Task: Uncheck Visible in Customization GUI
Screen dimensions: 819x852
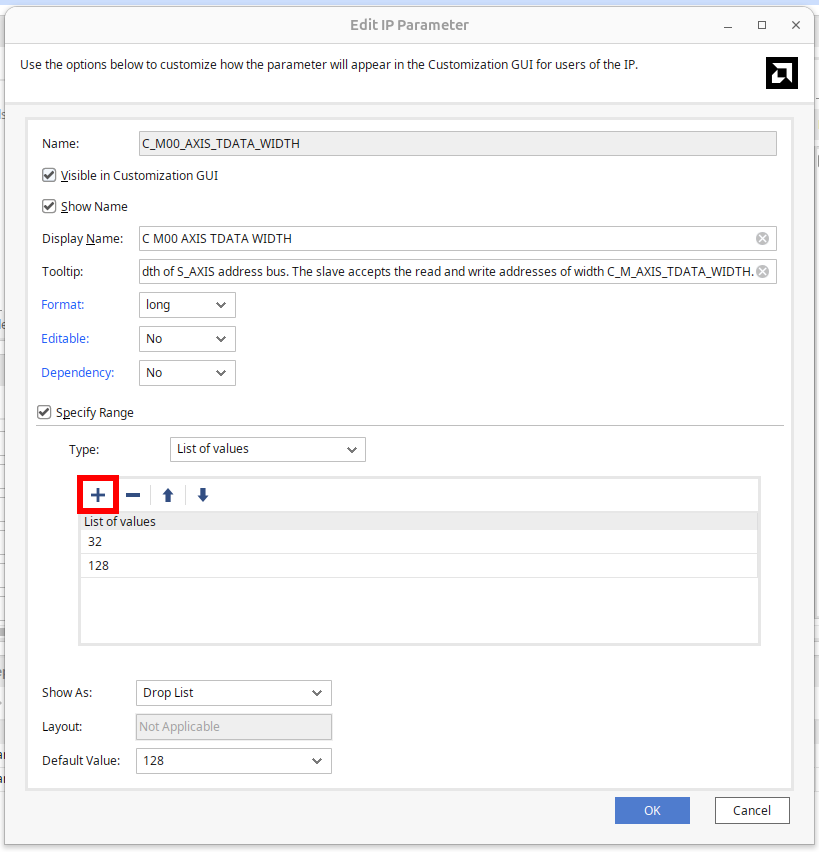Action: (x=48, y=174)
